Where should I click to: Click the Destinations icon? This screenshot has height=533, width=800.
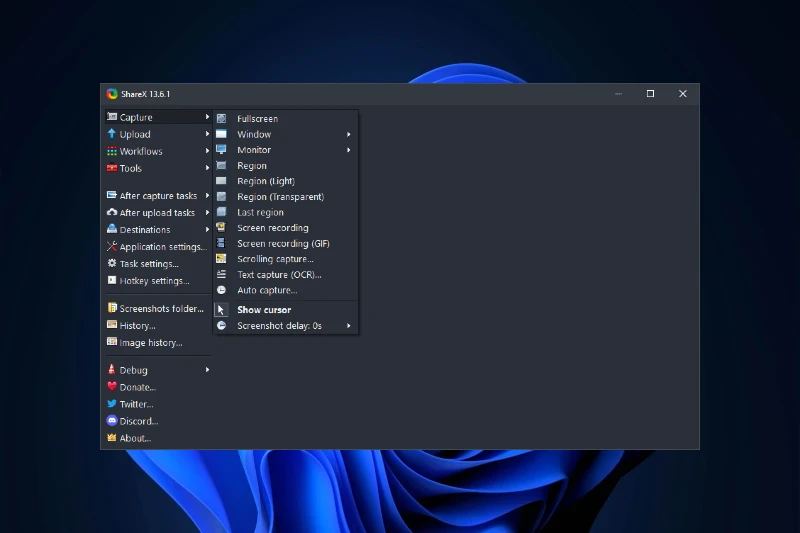112,229
